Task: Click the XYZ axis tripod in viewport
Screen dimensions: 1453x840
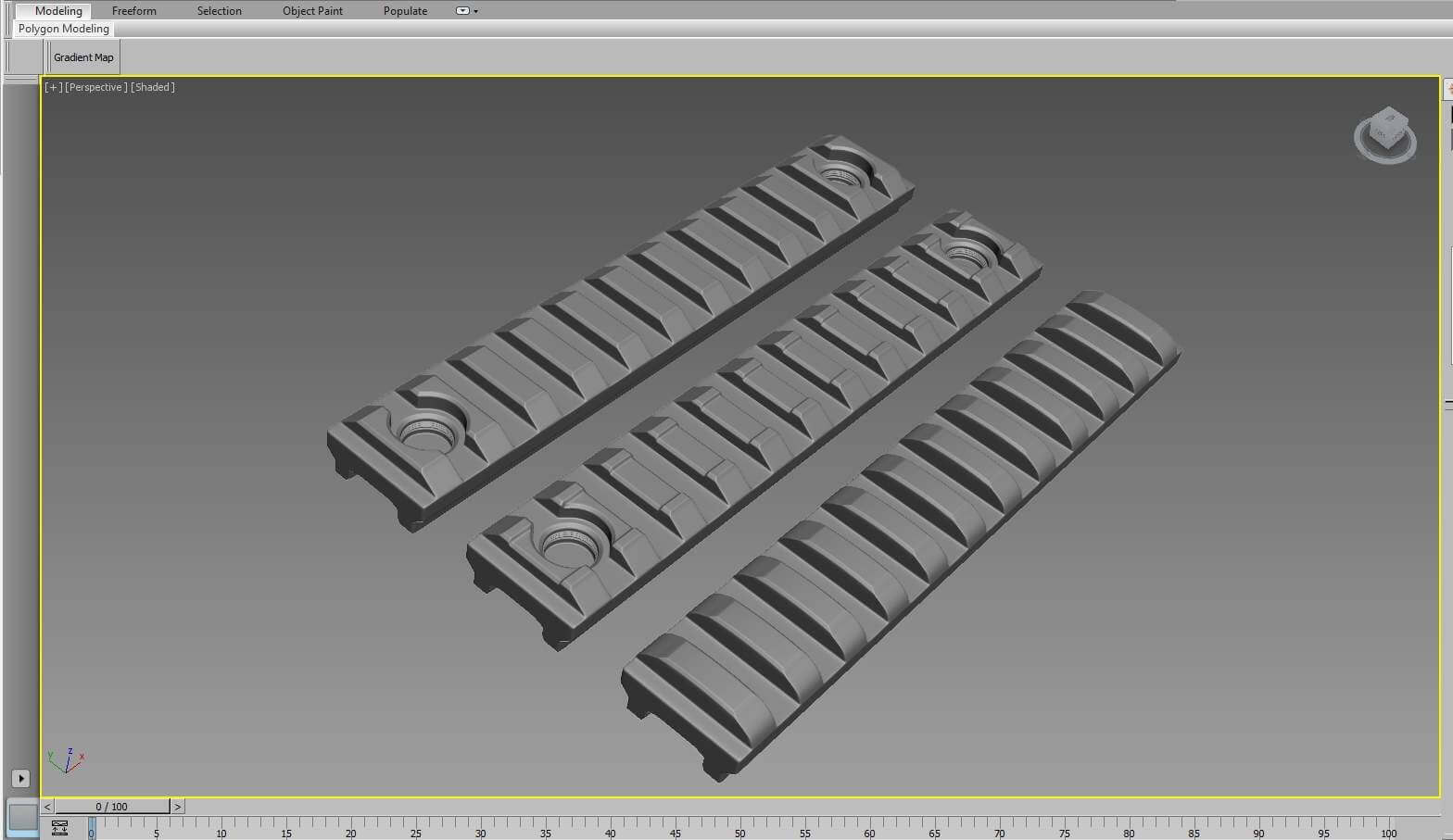Action: pyautogui.click(x=66, y=761)
